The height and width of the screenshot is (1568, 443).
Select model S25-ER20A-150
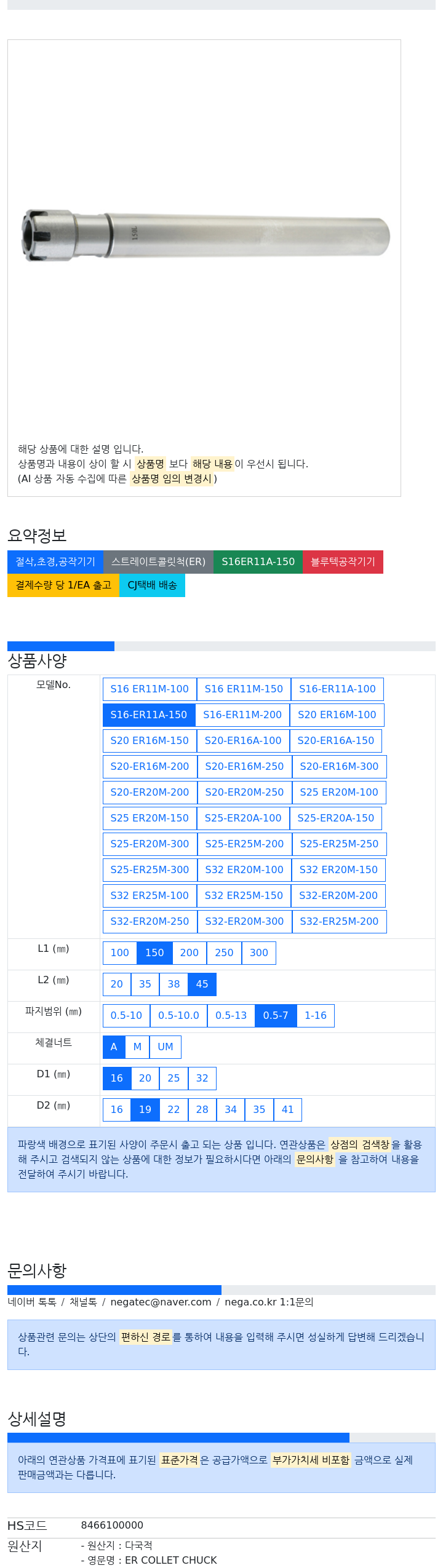point(336,818)
